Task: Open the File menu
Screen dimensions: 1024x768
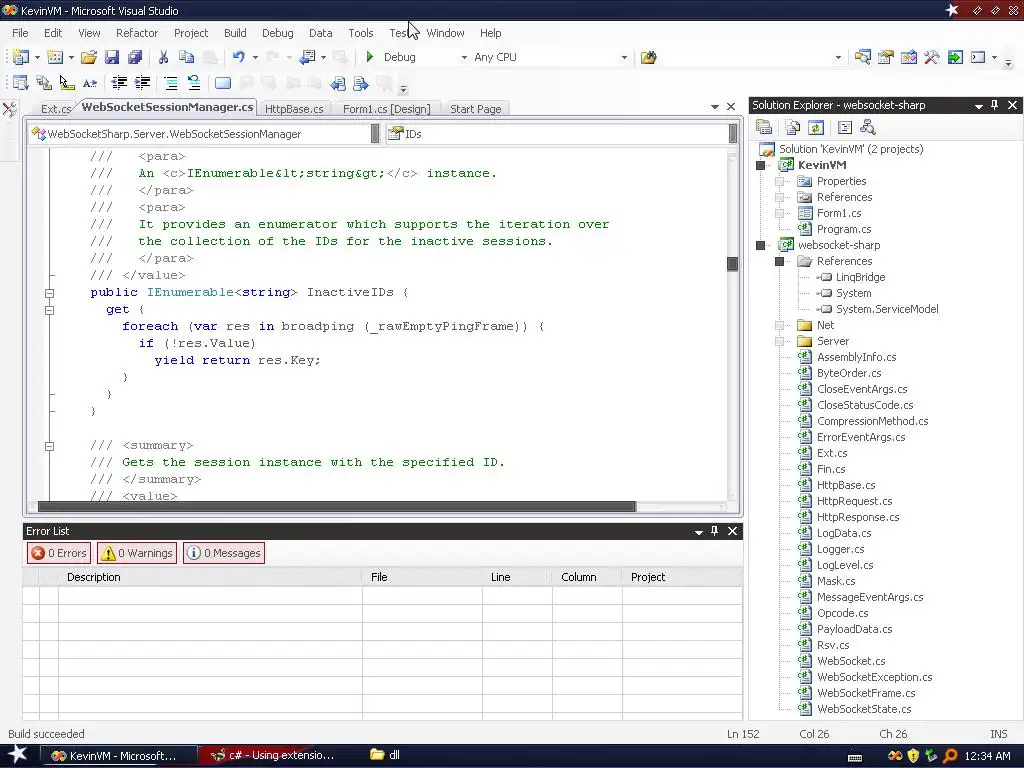Action: point(20,33)
